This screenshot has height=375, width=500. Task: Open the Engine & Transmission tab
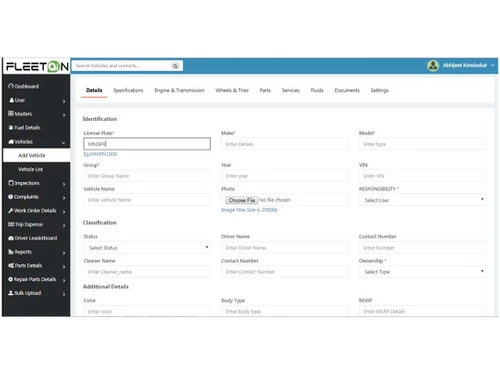tap(179, 90)
